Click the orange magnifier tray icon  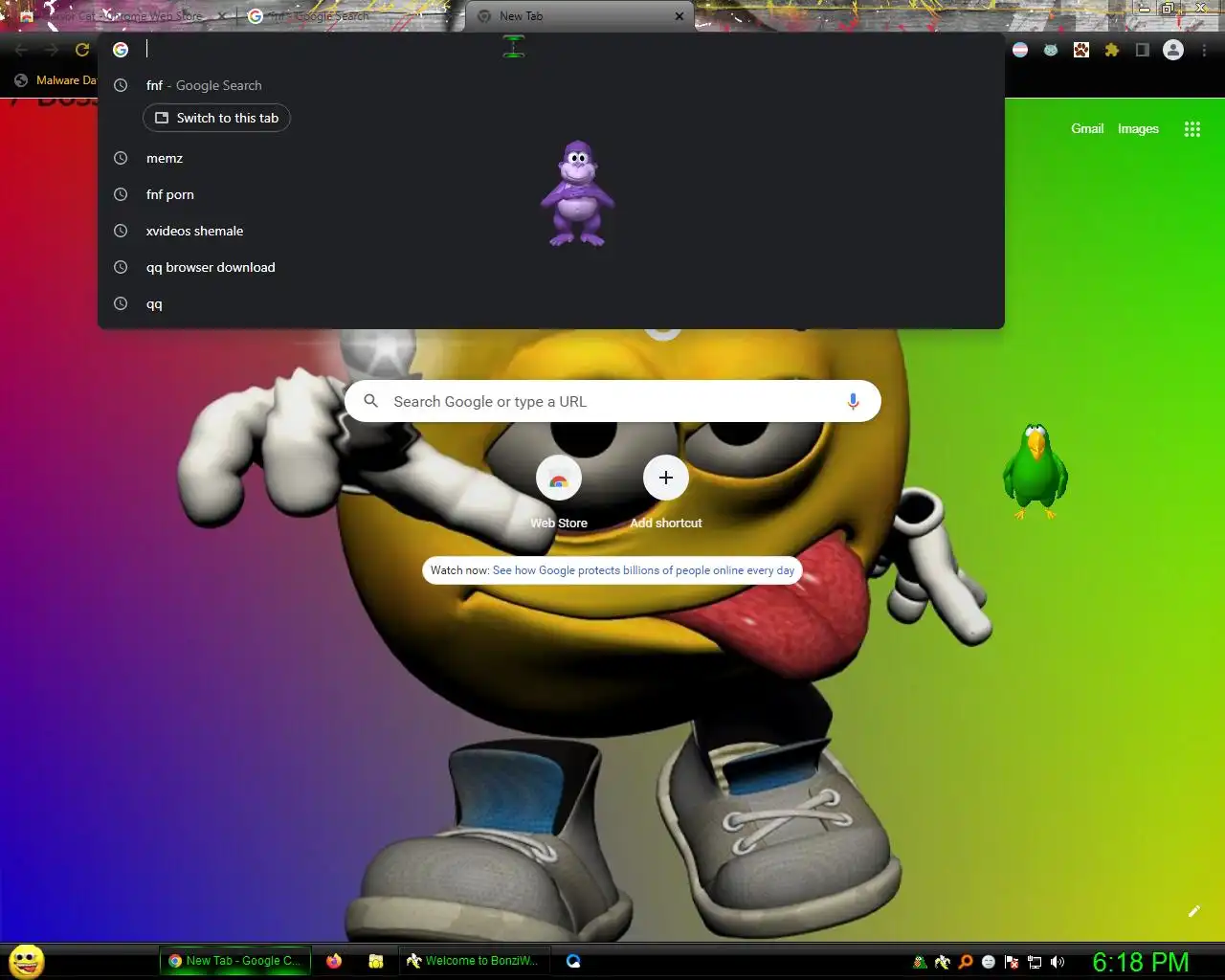[966, 962]
